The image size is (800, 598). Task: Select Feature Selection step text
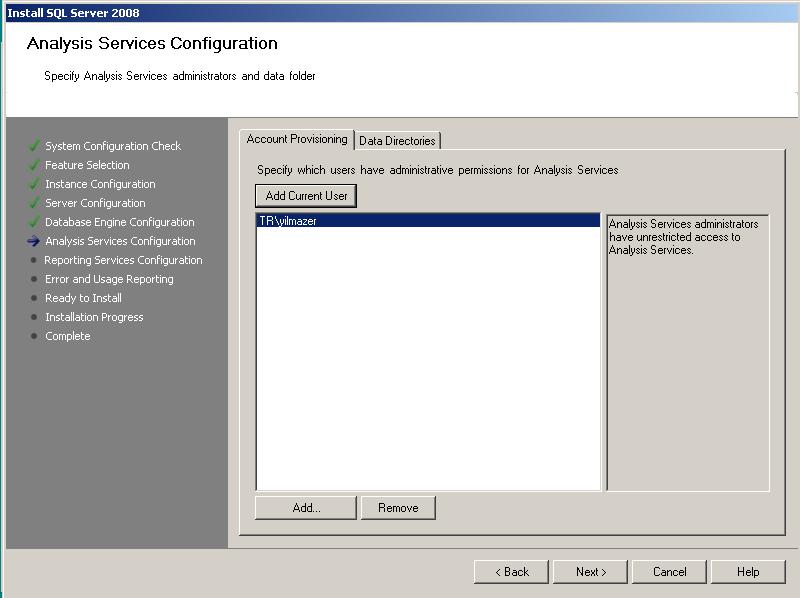[87, 165]
